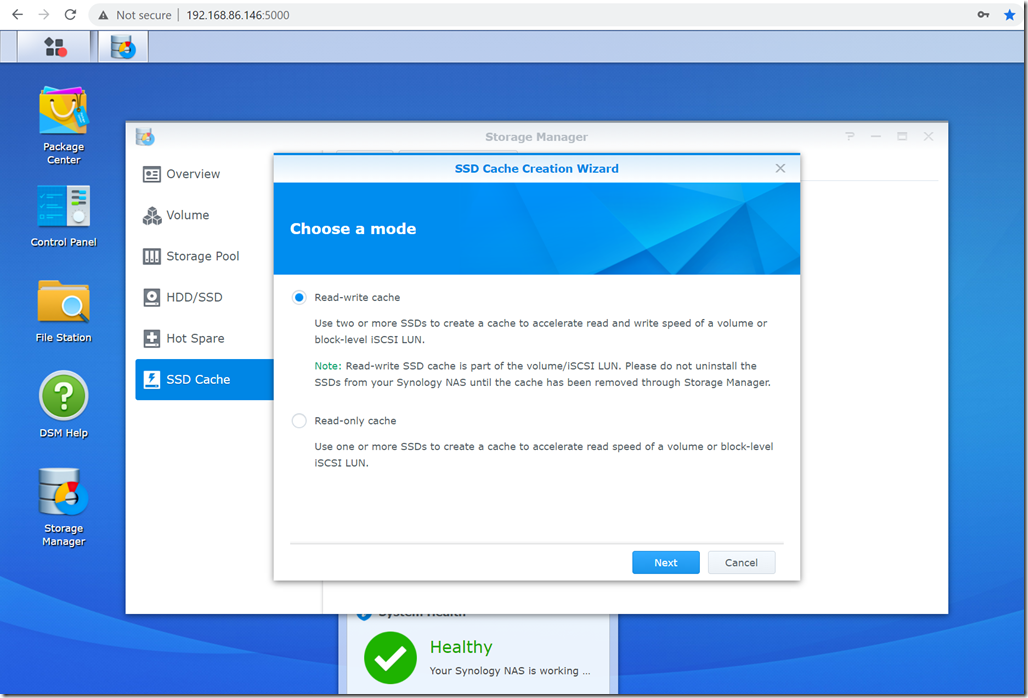Open the DSM Help desktop icon
Viewport: 1028px width, 698px height.
pyautogui.click(x=64, y=404)
